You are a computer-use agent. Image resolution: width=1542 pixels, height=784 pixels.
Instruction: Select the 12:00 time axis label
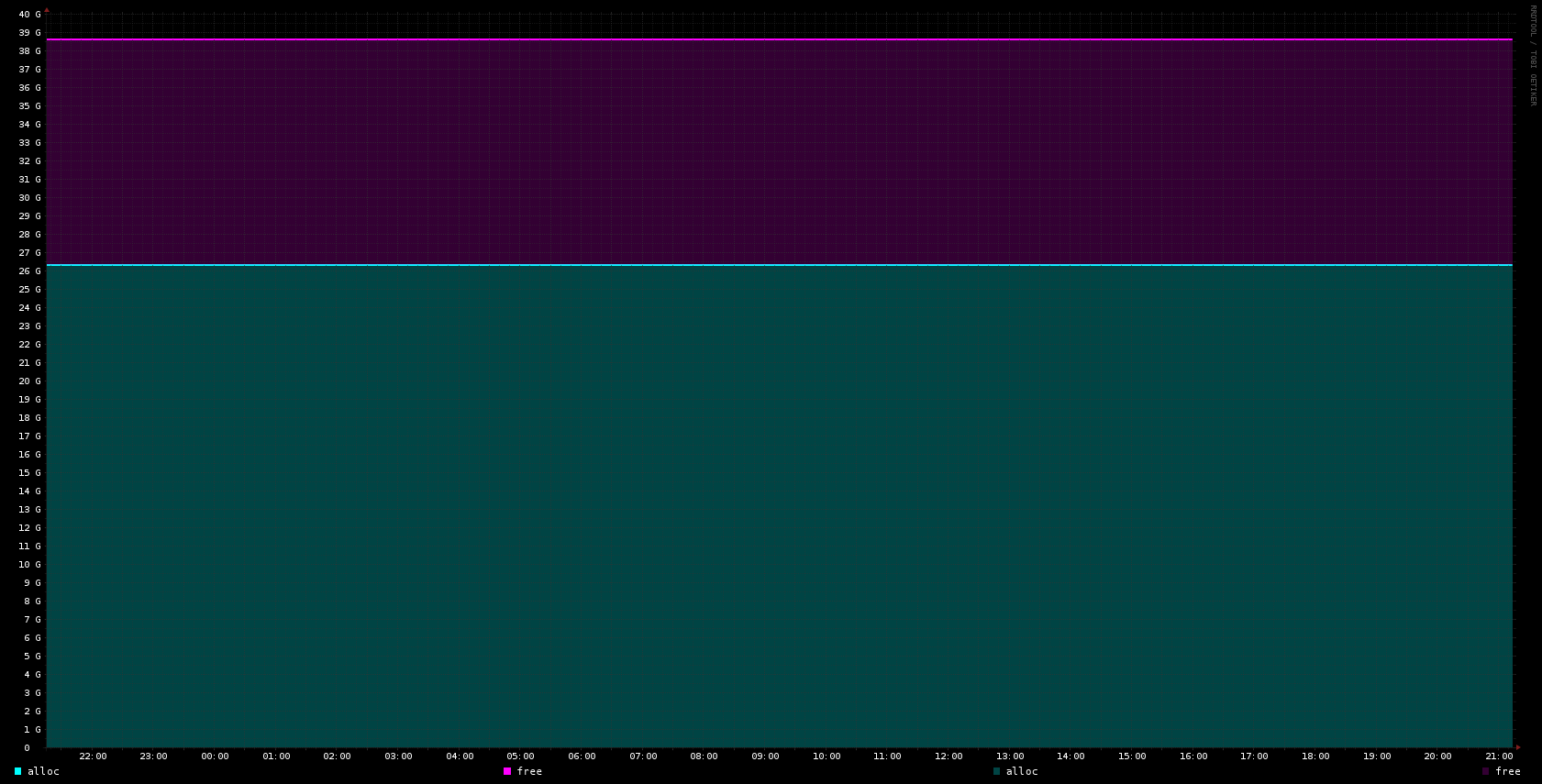(948, 756)
